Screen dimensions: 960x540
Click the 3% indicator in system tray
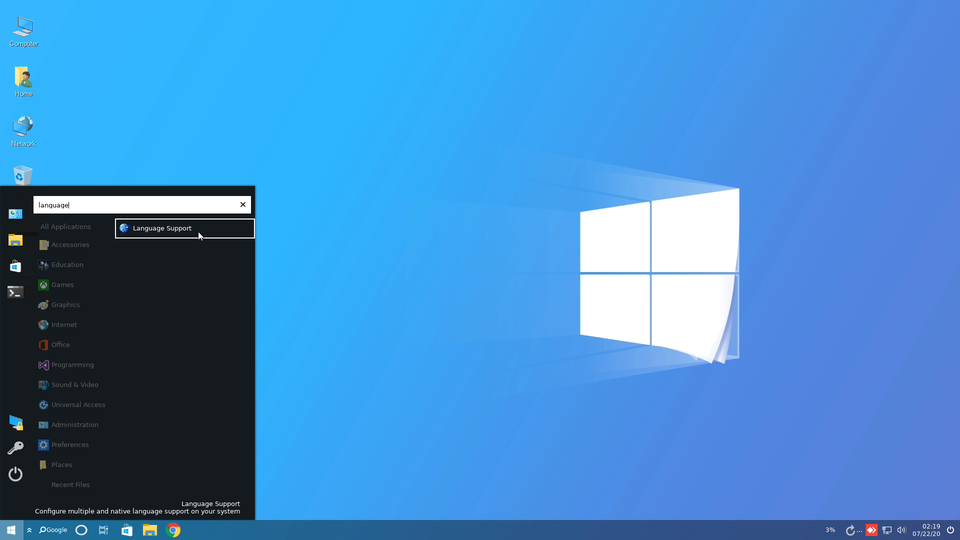pyautogui.click(x=830, y=530)
